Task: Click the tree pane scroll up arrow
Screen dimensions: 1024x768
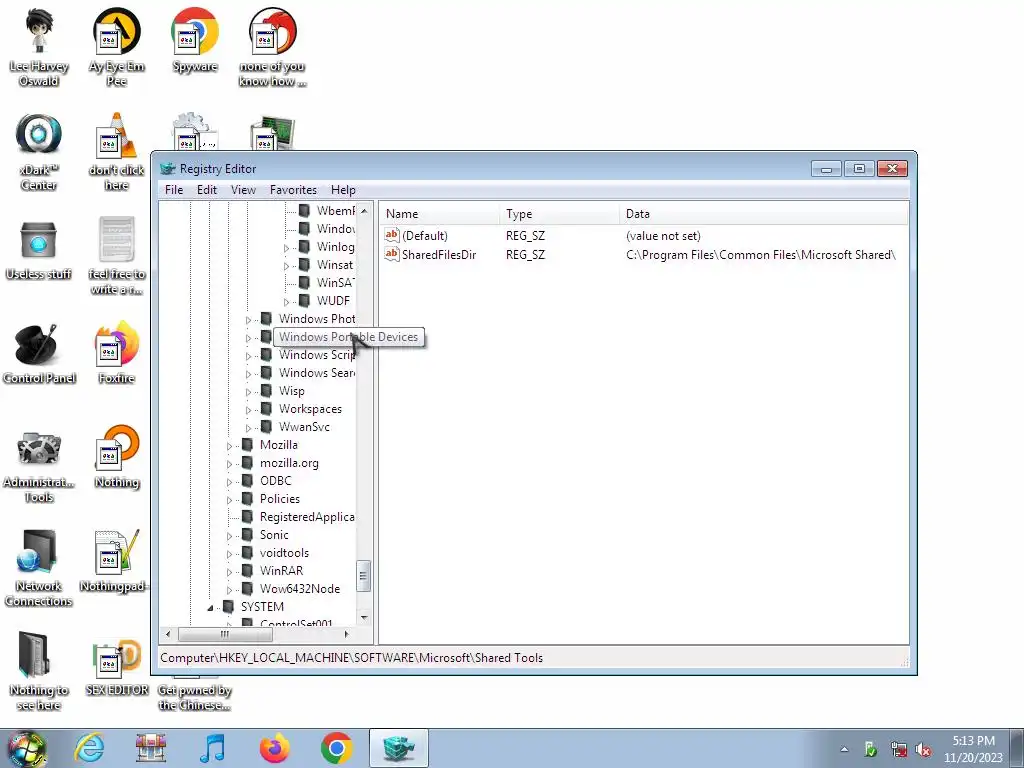Action: pyautogui.click(x=364, y=211)
